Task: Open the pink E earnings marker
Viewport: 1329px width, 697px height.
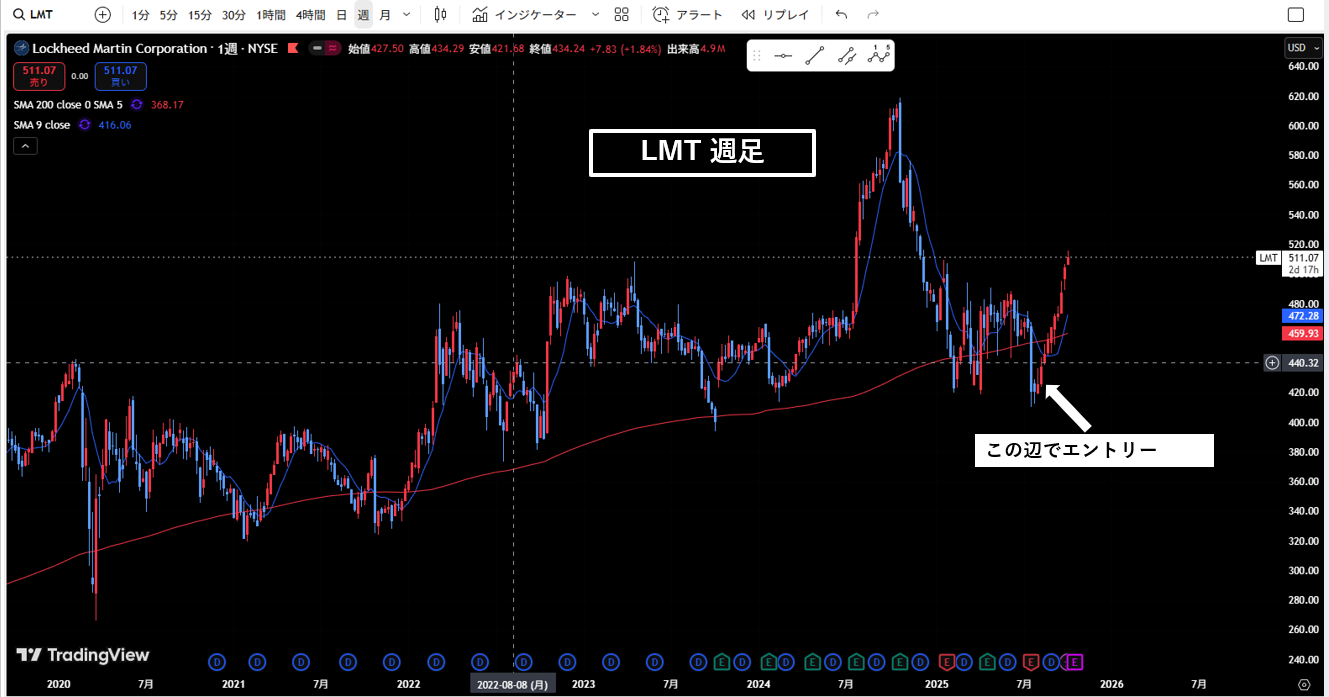Action: [1075, 661]
